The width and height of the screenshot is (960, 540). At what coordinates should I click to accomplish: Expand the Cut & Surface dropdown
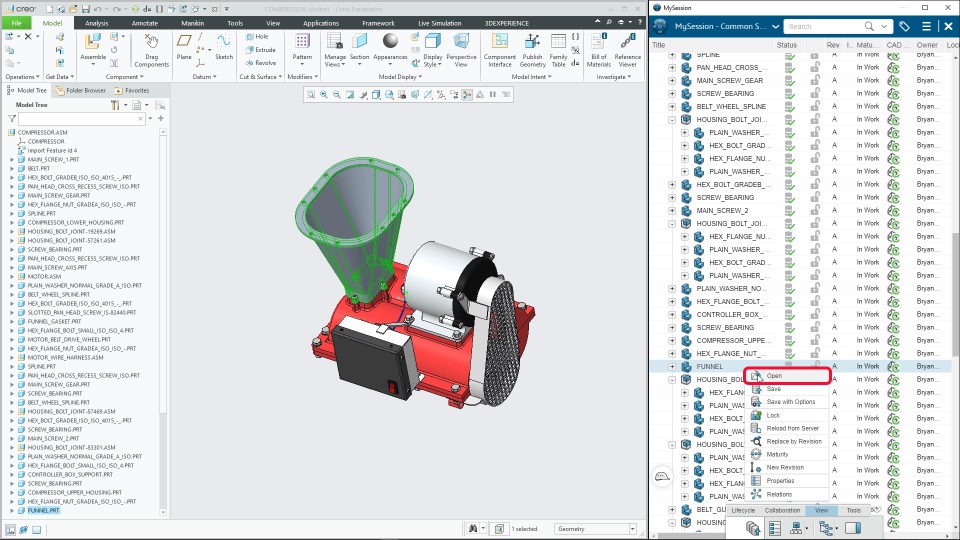click(x=261, y=77)
